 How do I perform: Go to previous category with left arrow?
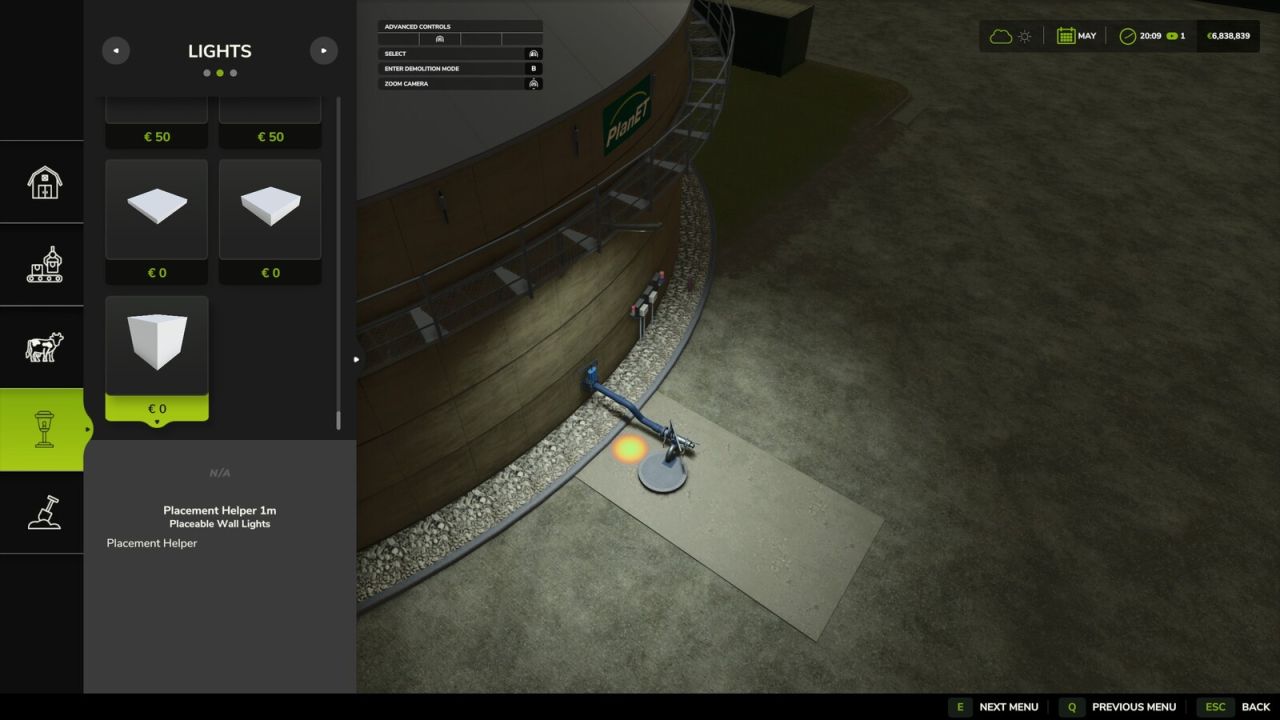pyautogui.click(x=116, y=51)
